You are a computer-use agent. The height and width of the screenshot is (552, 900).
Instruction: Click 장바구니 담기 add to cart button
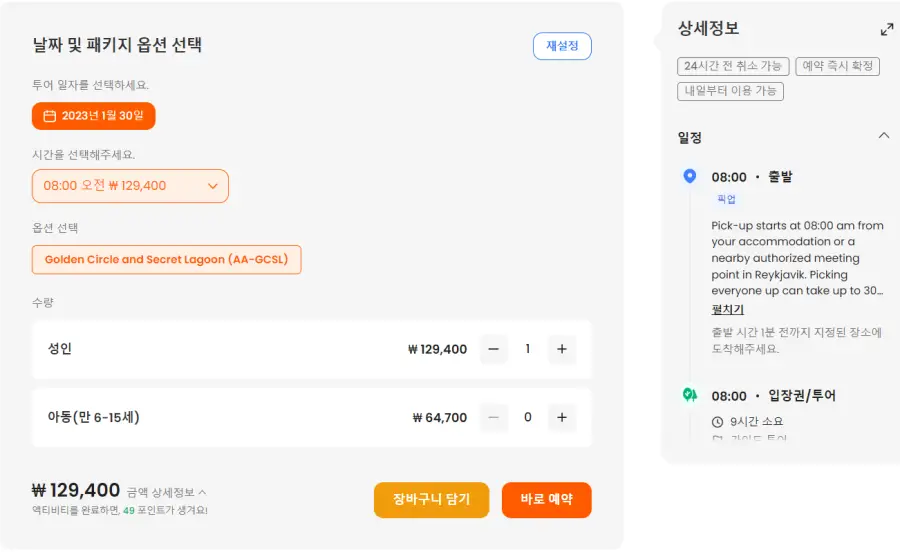(432, 500)
